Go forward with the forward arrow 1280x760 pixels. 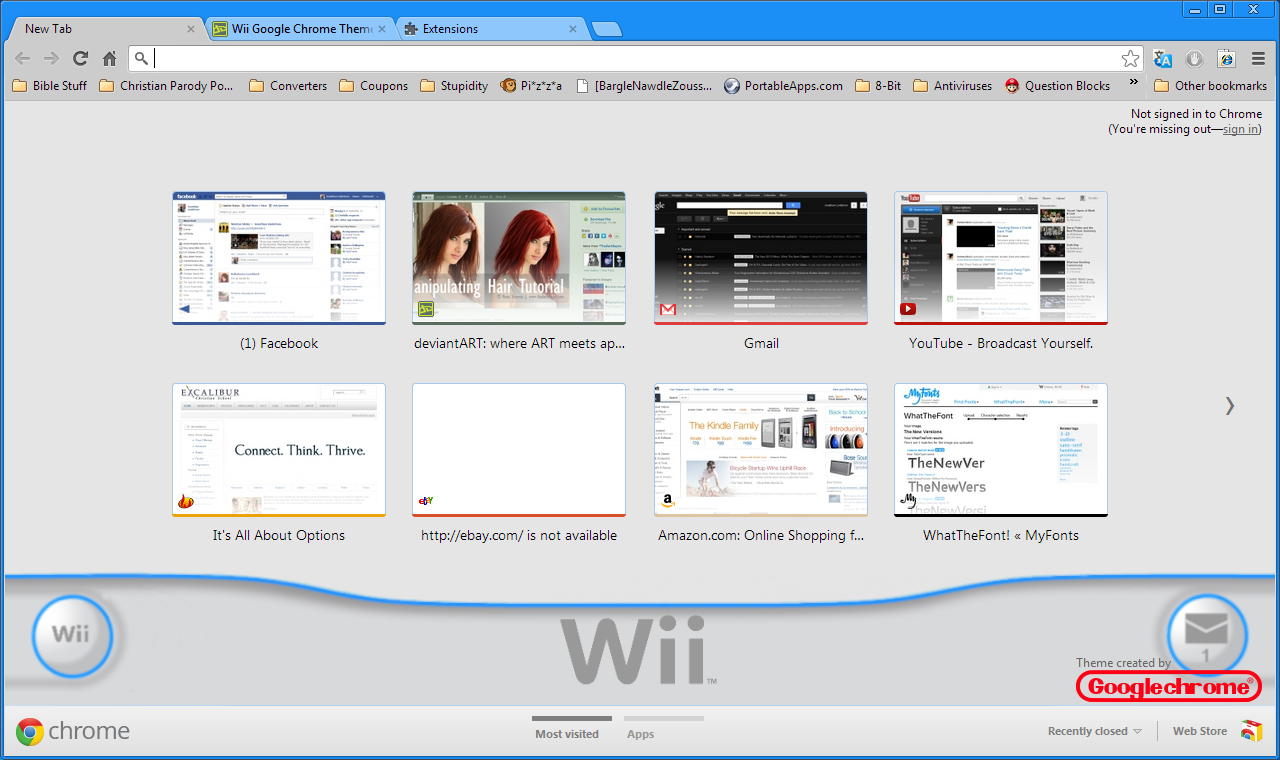click(52, 59)
